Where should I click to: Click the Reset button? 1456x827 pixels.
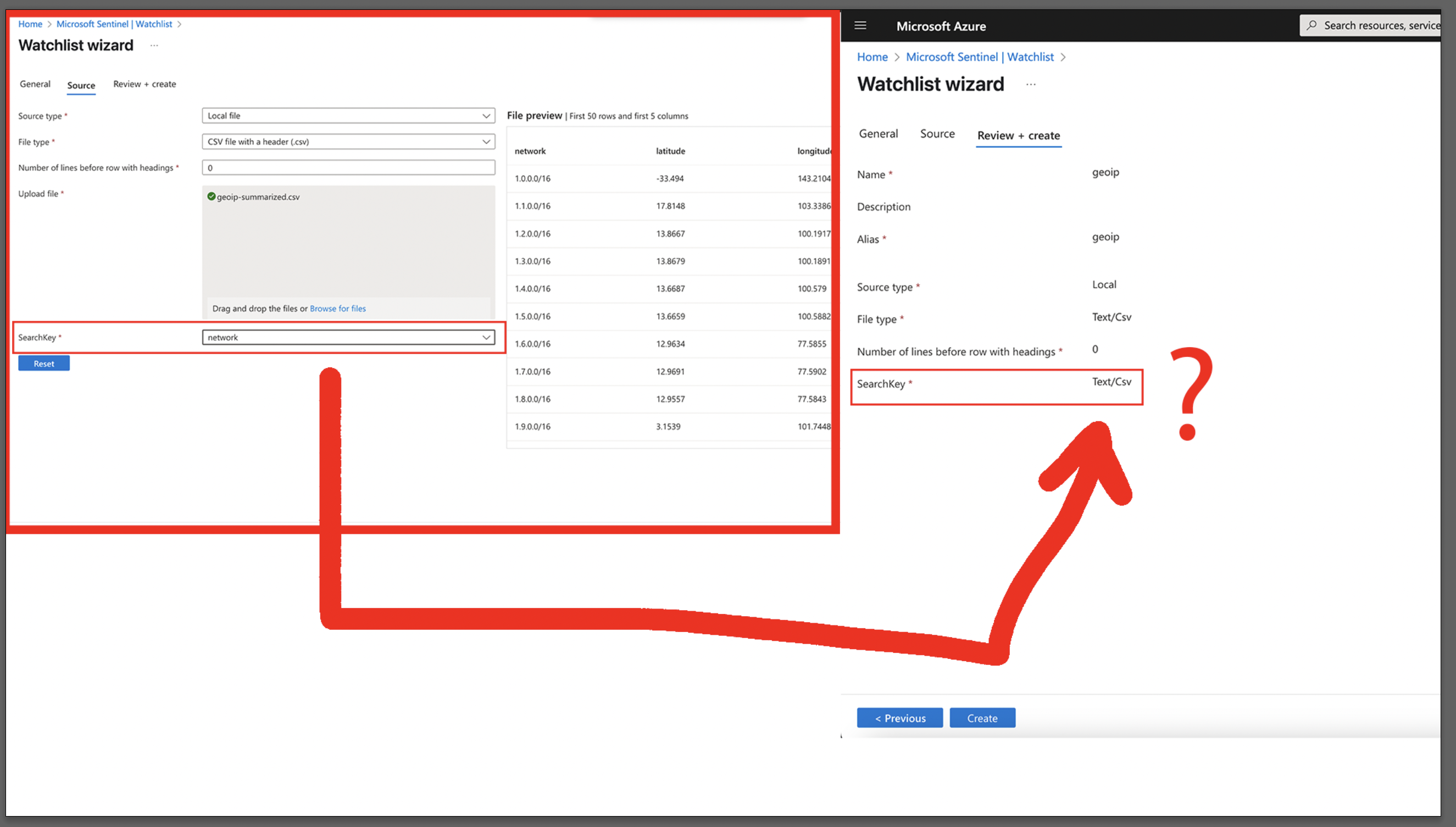pos(44,364)
